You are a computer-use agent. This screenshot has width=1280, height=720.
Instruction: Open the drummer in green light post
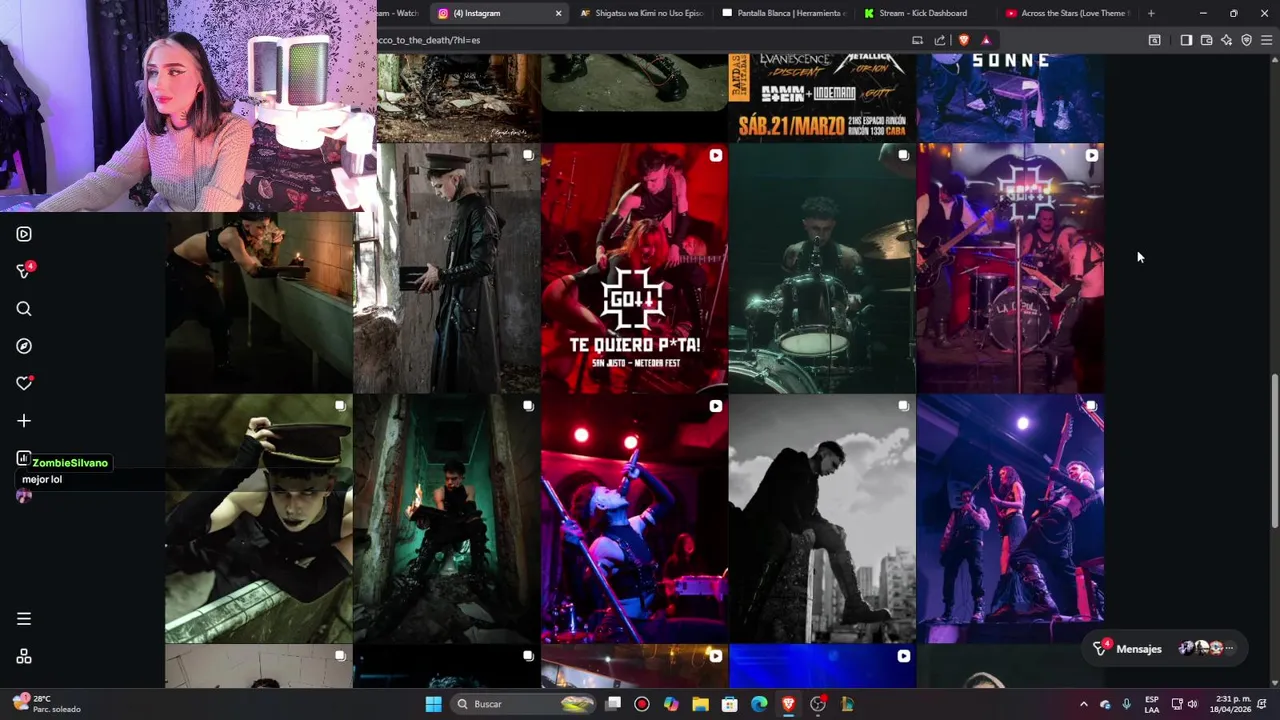pos(822,268)
